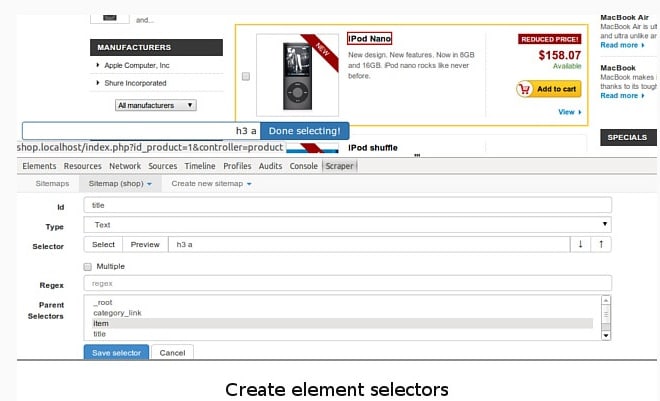Tick the iPod Nano compare checkbox
660x401 pixels.
pos(246,76)
